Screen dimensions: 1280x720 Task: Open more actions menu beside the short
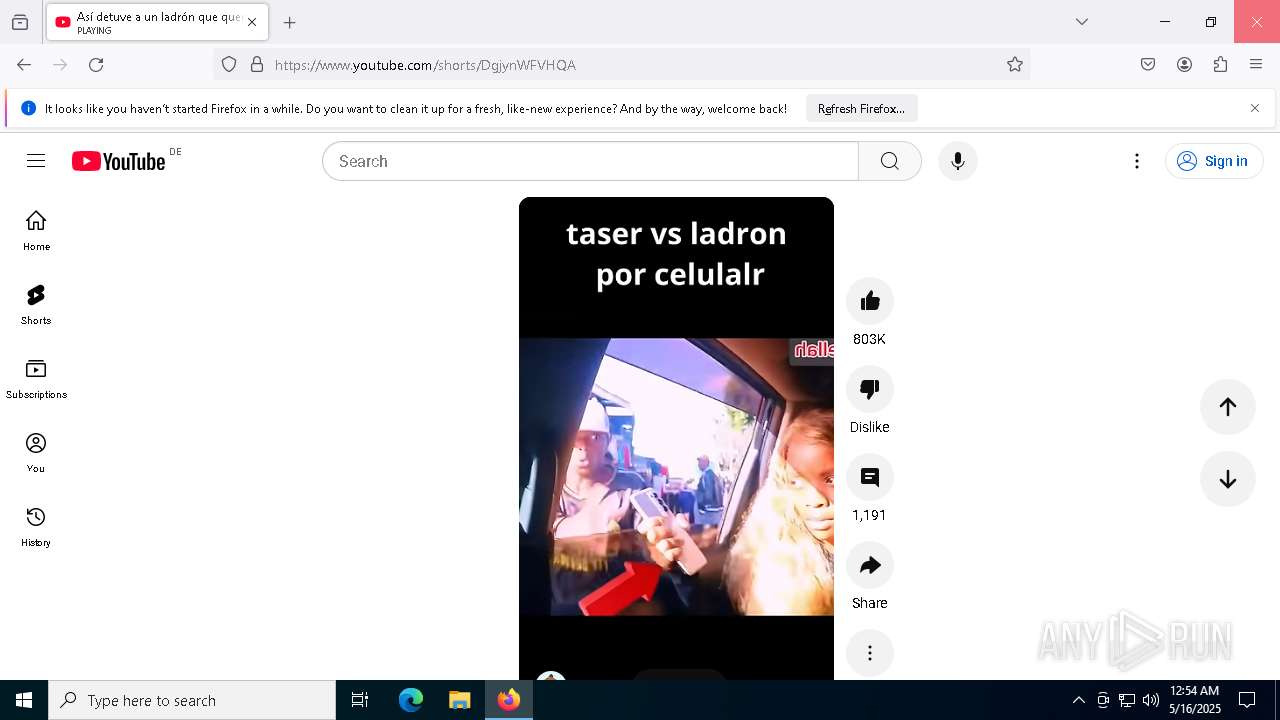(870, 653)
